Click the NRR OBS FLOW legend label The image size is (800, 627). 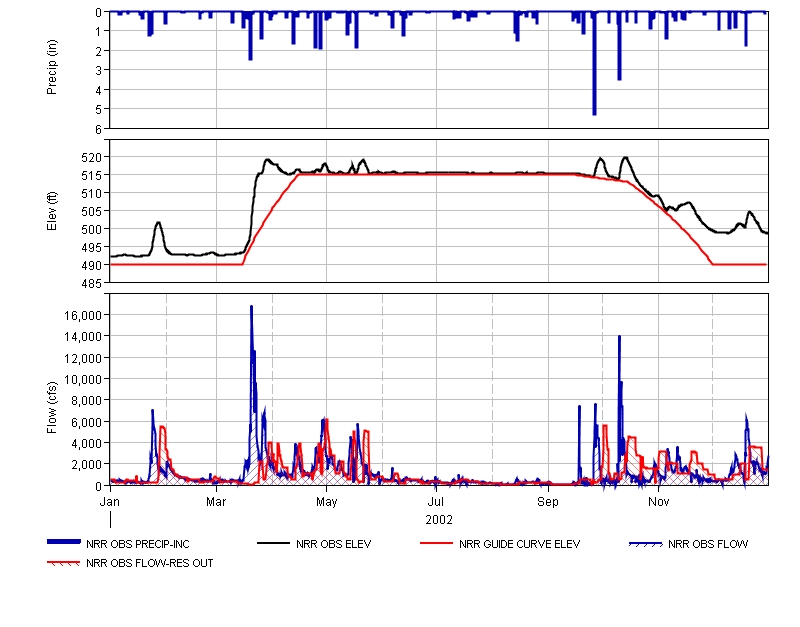708,544
